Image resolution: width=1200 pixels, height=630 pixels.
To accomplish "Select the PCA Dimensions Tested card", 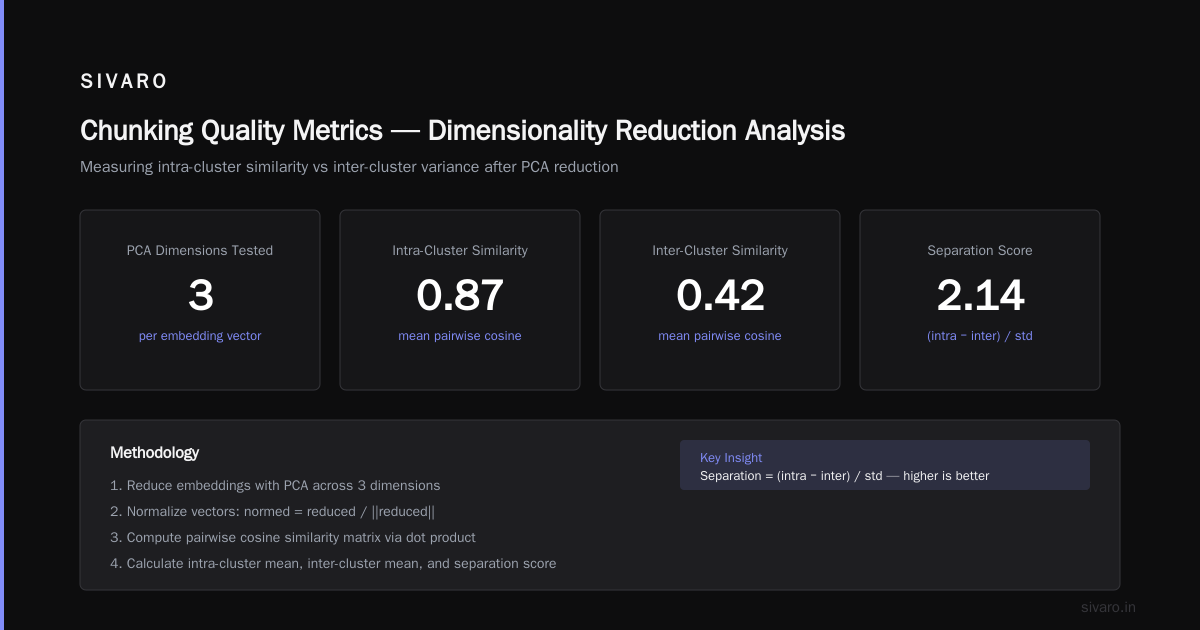I will (200, 300).
